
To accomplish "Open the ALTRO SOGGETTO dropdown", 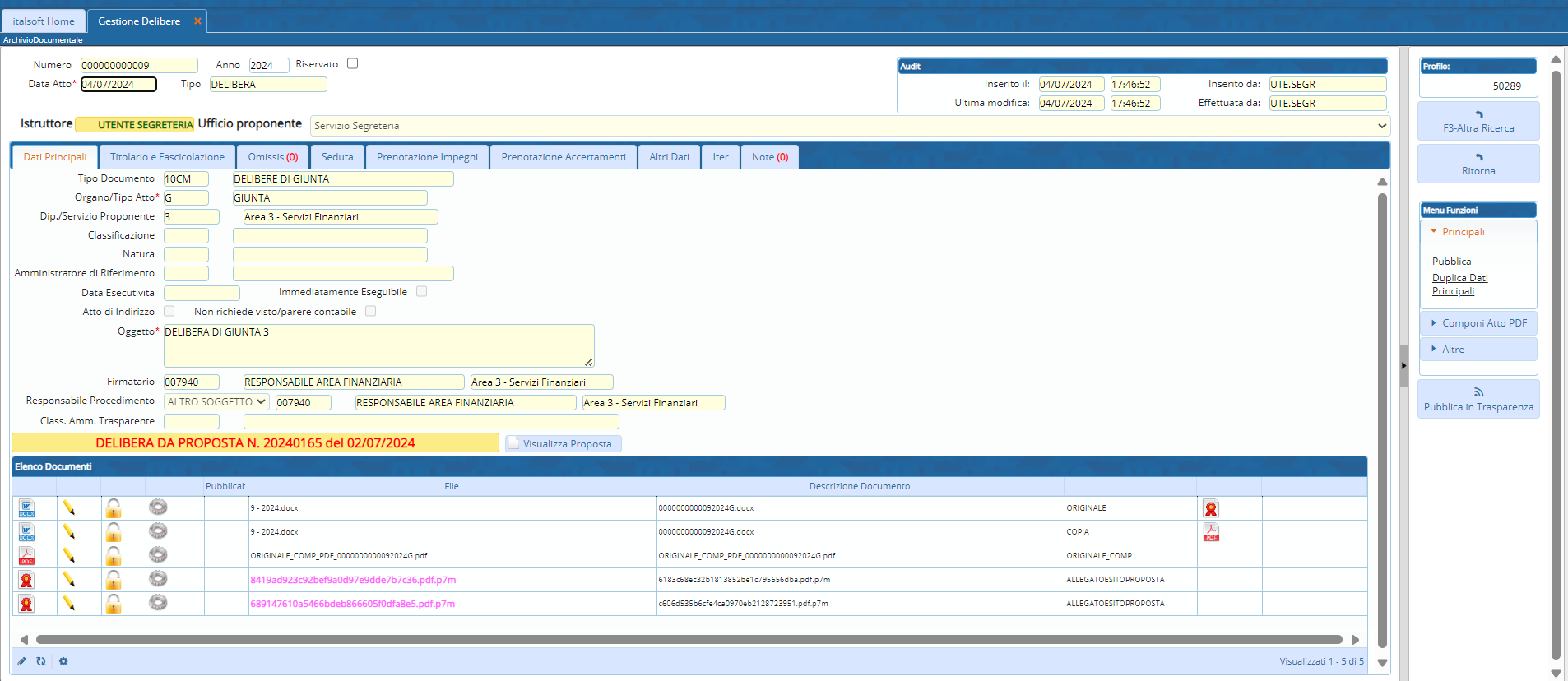I will [216, 402].
